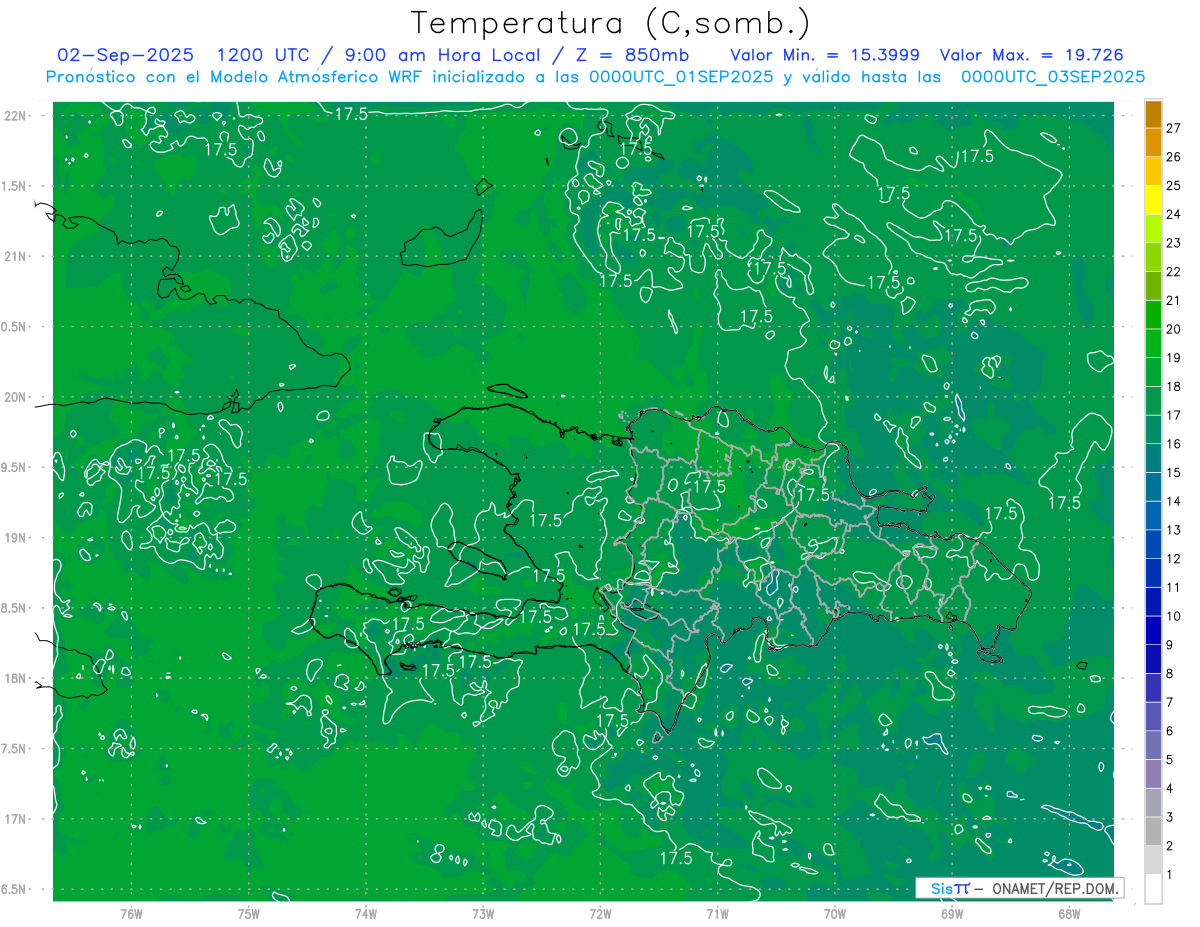Viewport: 1200px width, 927px height.
Task: Click the '68W' longitude label
Action: [1069, 913]
